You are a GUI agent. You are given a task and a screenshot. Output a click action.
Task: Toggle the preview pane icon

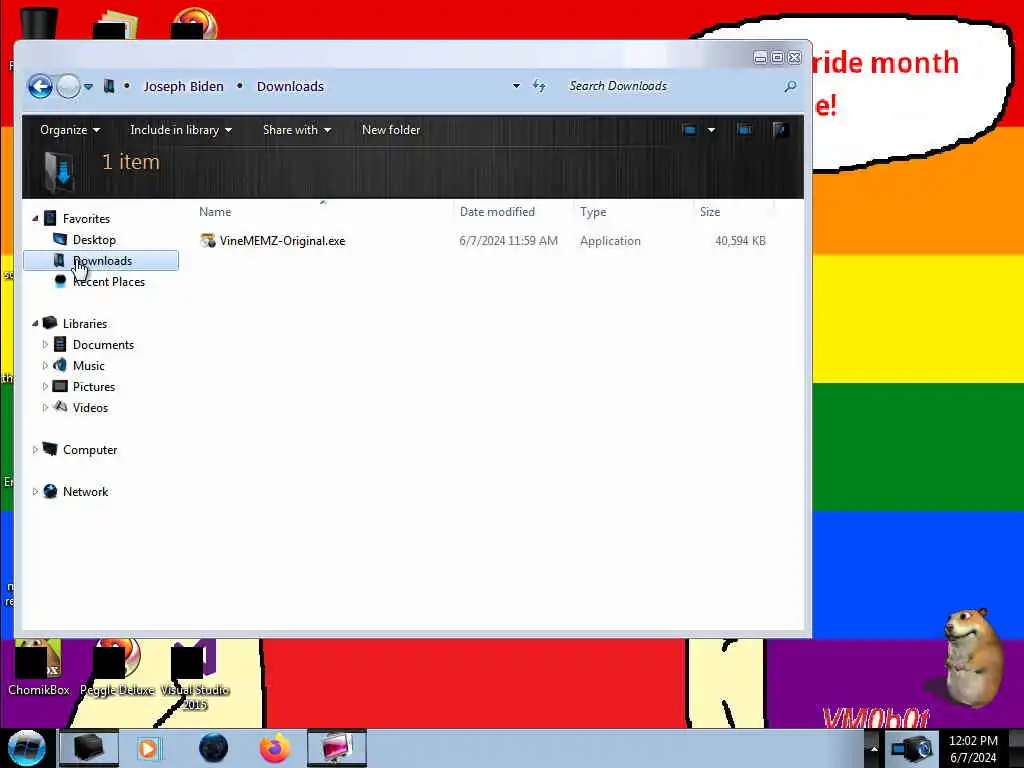coord(744,130)
